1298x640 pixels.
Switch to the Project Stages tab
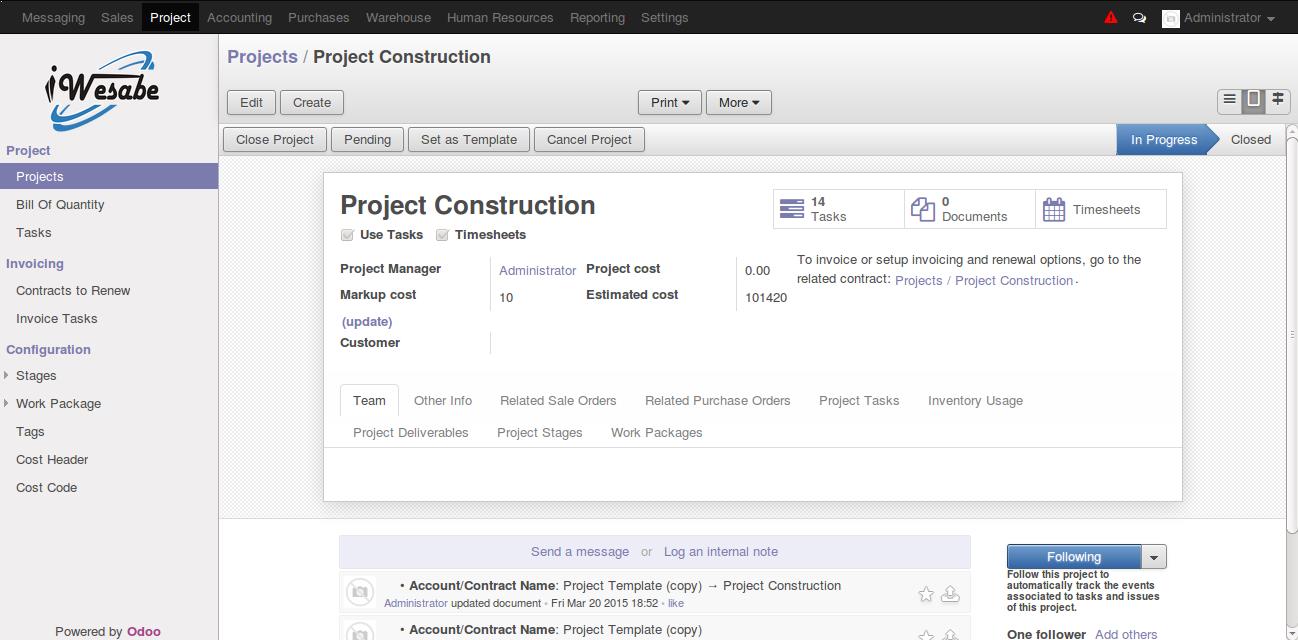[540, 432]
